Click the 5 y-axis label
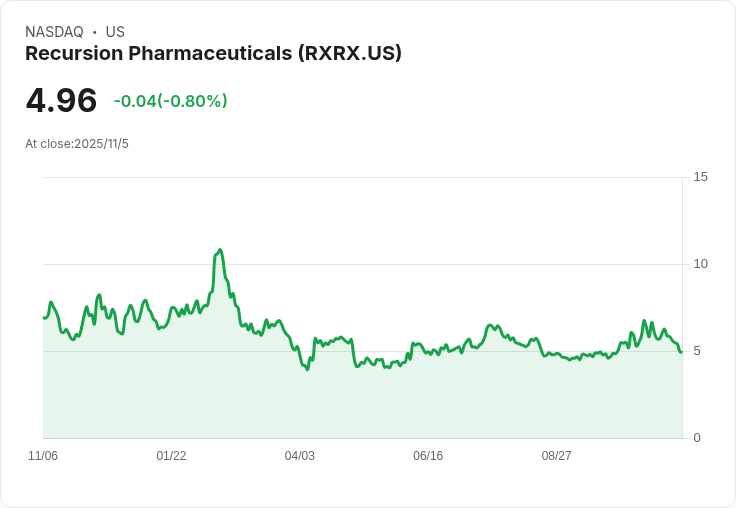The height and width of the screenshot is (508, 736). click(697, 351)
